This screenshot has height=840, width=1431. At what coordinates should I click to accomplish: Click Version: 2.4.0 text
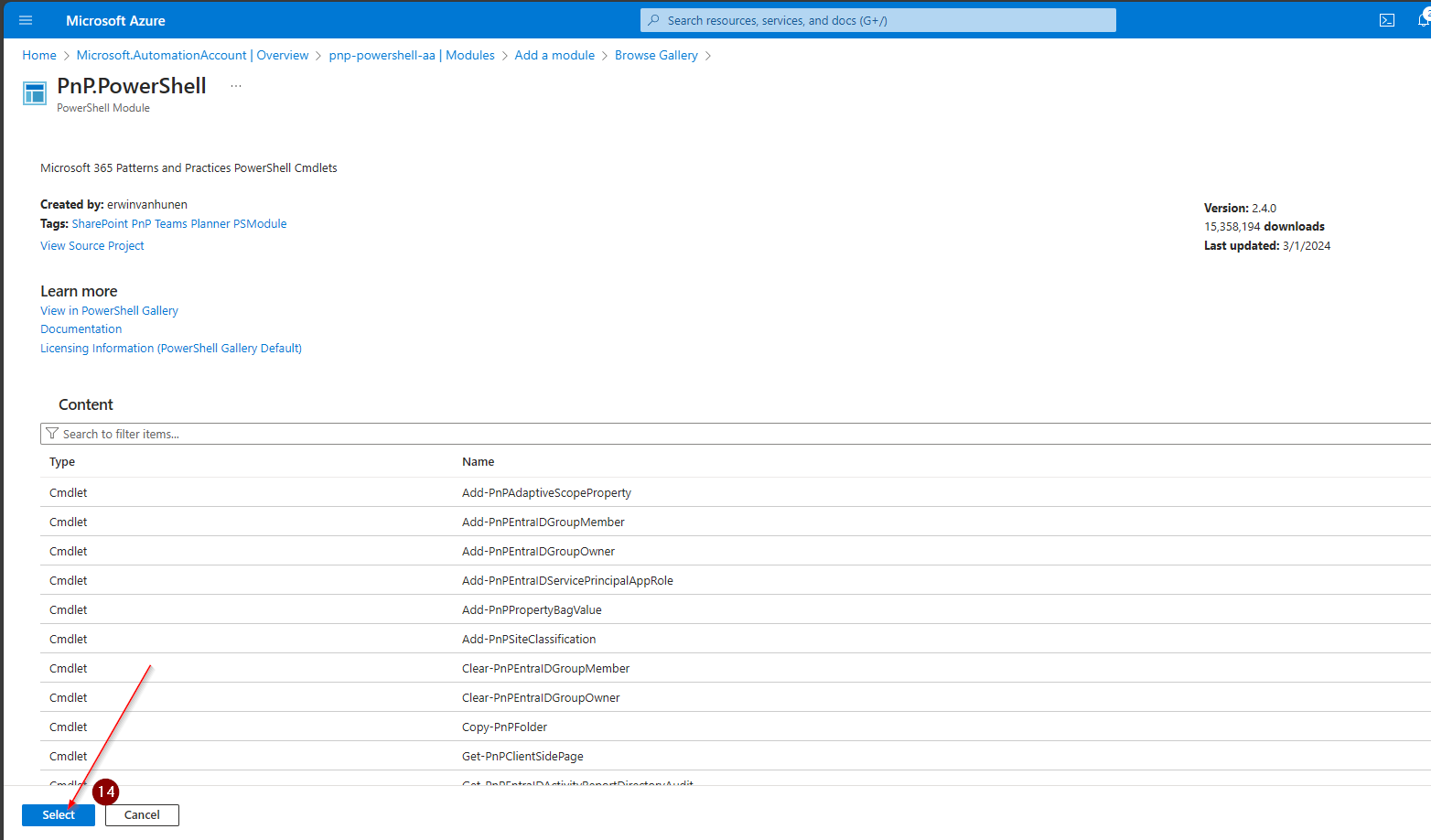1240,208
